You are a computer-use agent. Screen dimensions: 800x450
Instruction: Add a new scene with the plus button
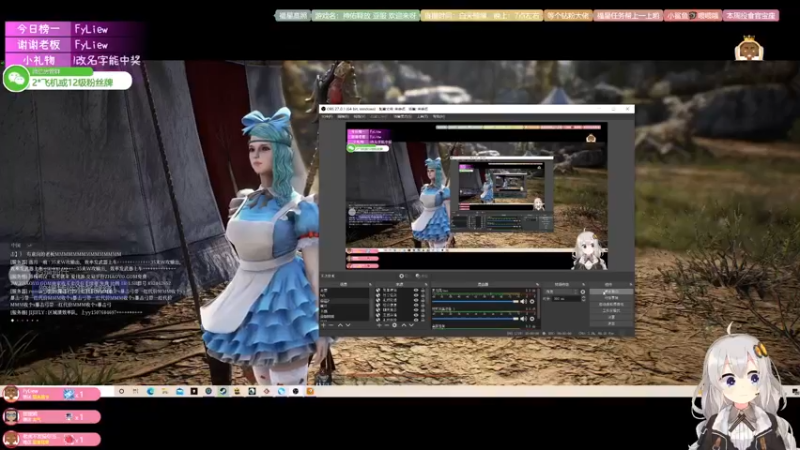click(x=323, y=325)
